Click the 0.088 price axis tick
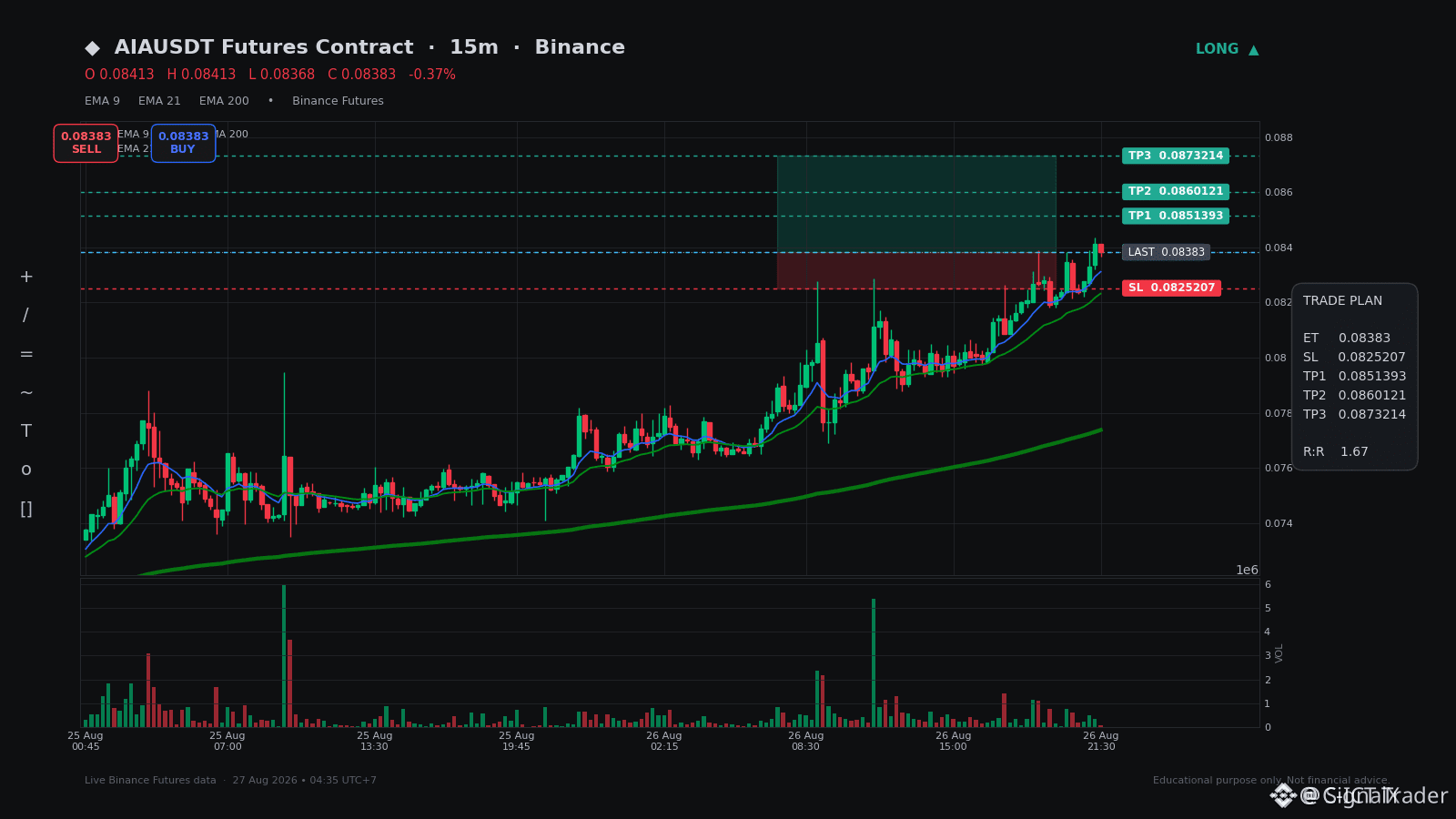The height and width of the screenshot is (819, 1456). click(1279, 138)
